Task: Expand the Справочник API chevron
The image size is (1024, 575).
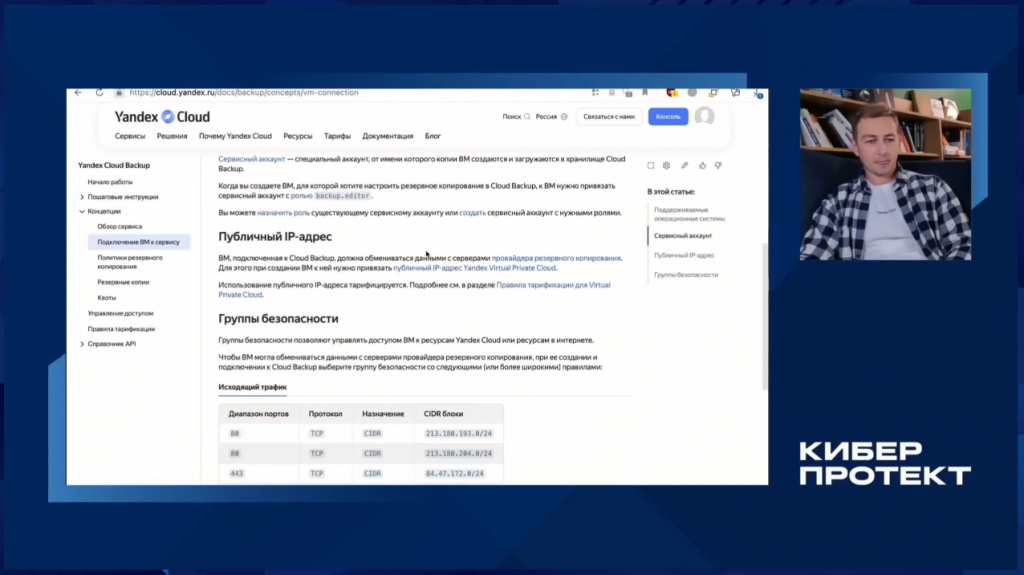Action: 82,344
